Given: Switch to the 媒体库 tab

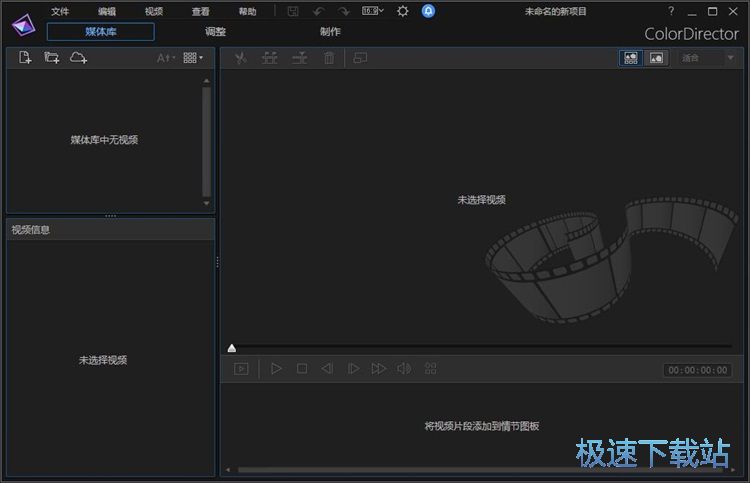Looking at the screenshot, I should point(100,32).
